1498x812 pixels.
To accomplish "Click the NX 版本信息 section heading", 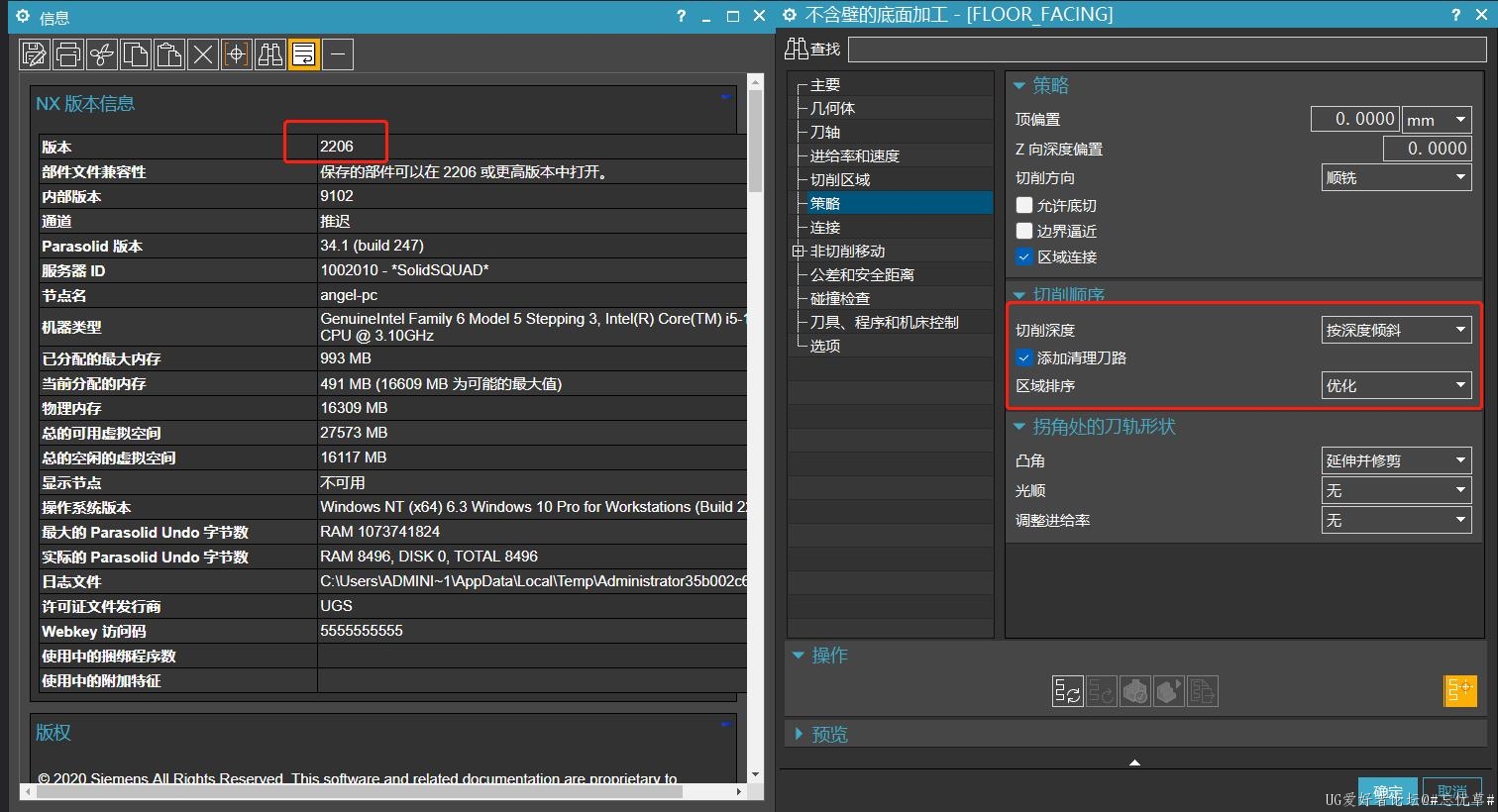I will coord(85,103).
